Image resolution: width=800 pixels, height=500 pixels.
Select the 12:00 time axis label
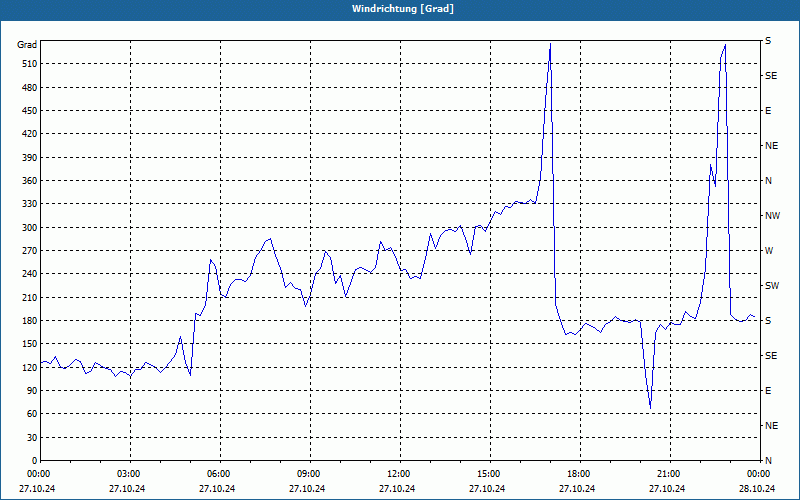coord(397,474)
